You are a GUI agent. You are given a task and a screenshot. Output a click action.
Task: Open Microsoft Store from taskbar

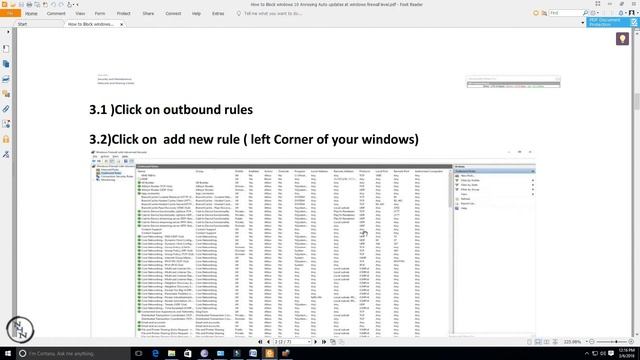pyautogui.click(x=188, y=353)
